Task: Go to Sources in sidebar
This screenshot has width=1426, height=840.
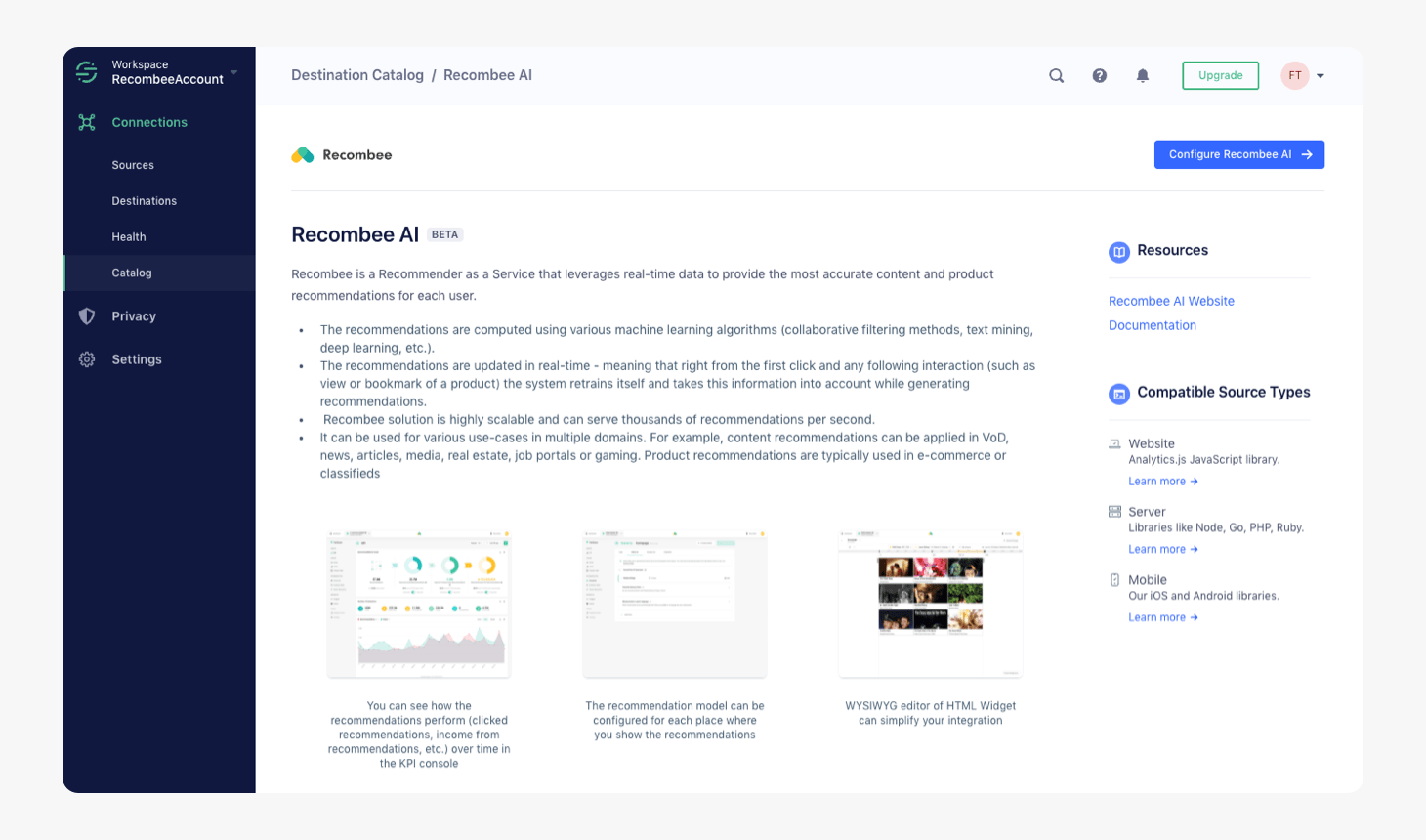Action: (133, 165)
